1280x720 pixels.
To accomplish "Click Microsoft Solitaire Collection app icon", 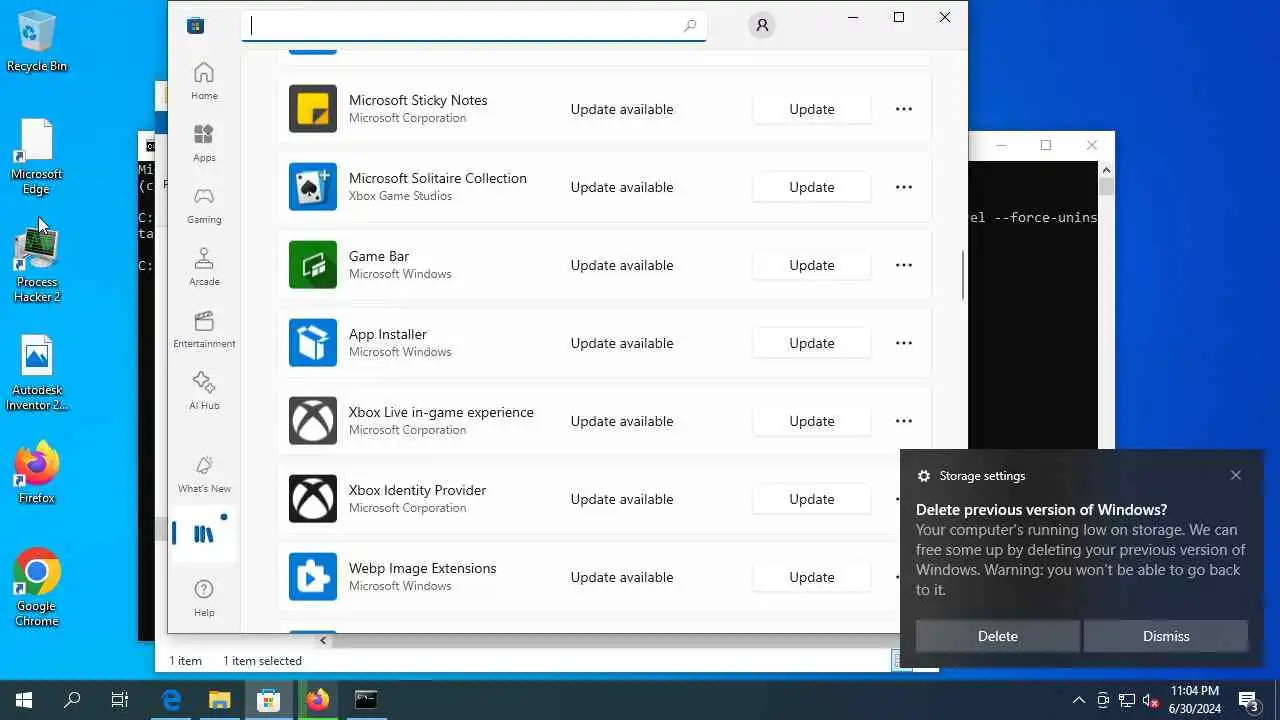I will (x=313, y=187).
